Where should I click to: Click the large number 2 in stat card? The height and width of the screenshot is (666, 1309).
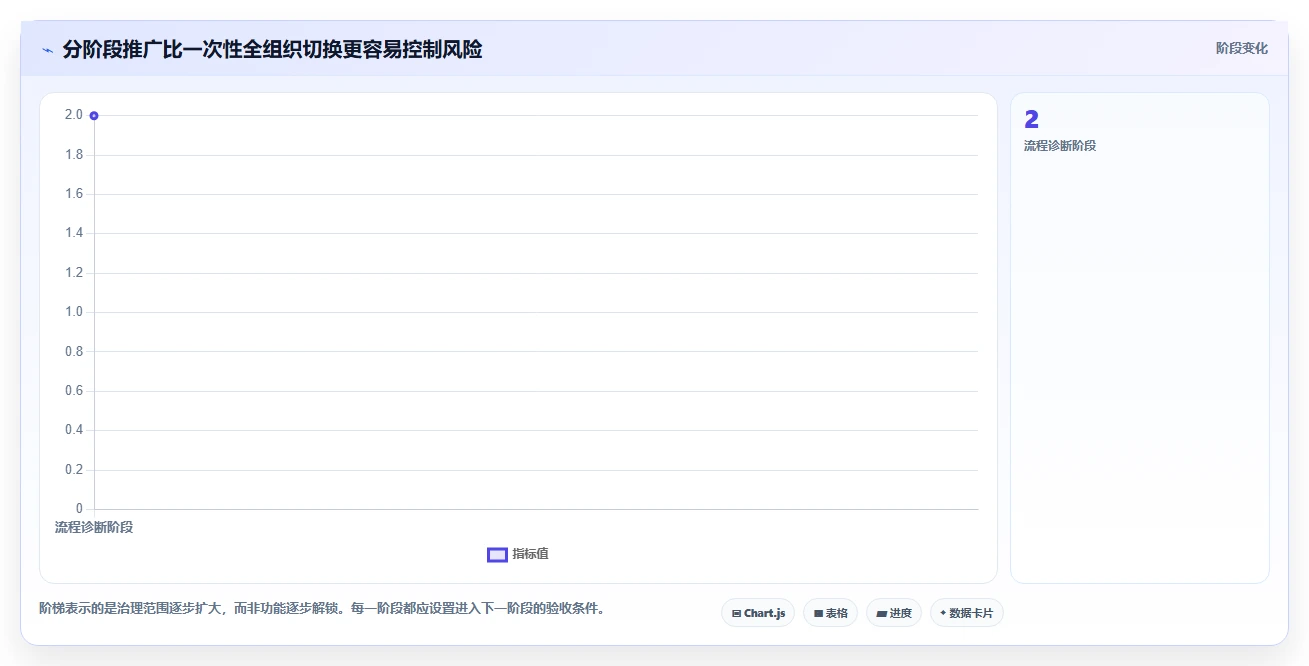(1032, 120)
